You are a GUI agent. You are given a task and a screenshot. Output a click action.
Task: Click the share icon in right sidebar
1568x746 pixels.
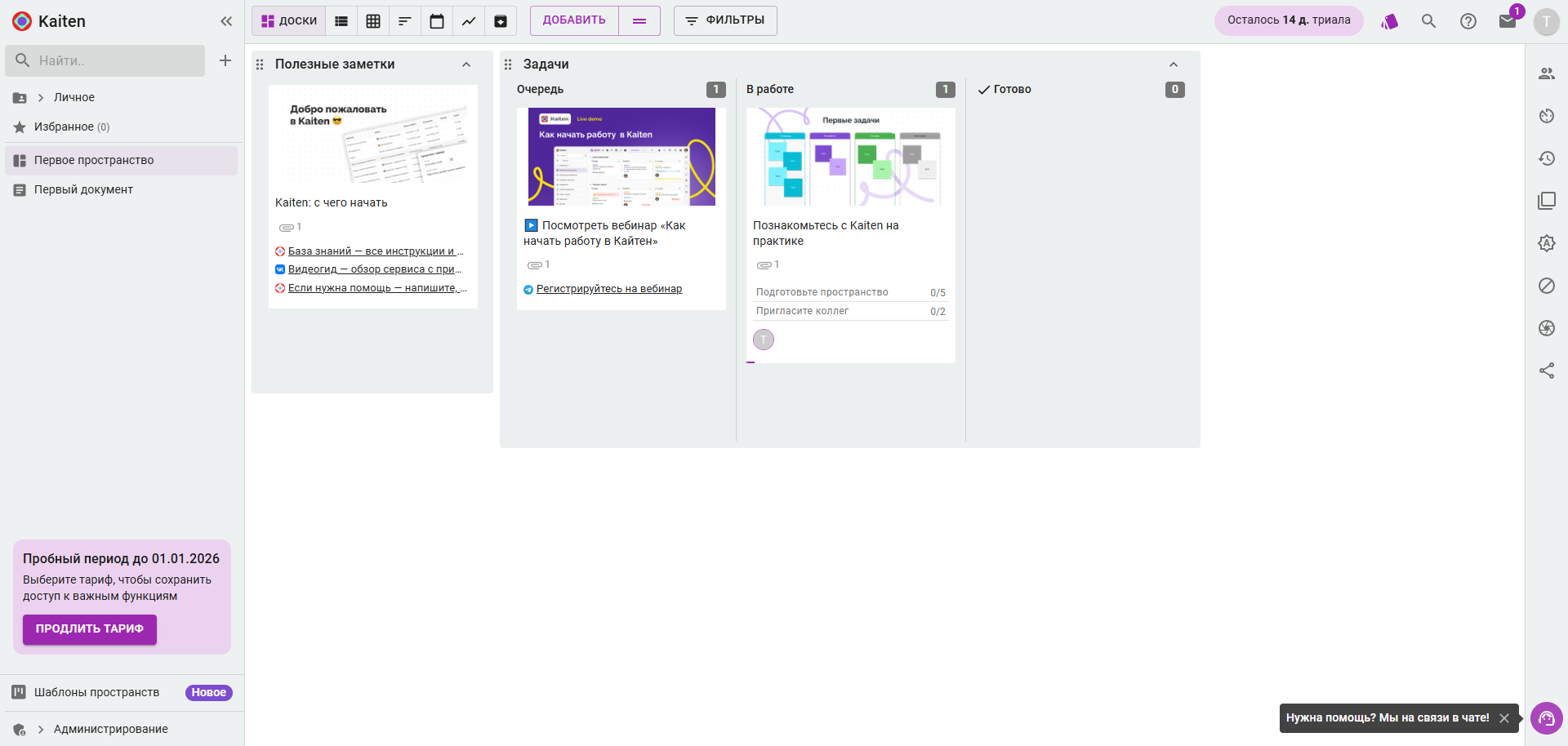pyautogui.click(x=1547, y=371)
